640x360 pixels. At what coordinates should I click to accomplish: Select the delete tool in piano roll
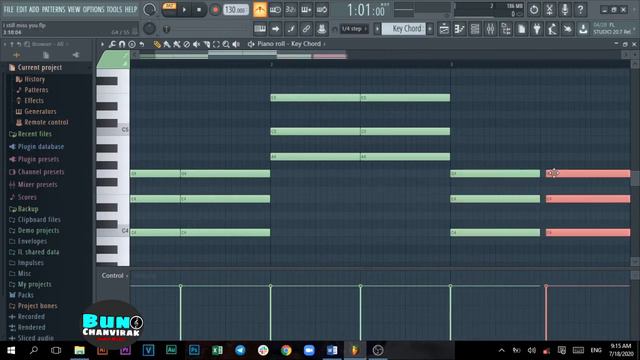(x=187, y=44)
